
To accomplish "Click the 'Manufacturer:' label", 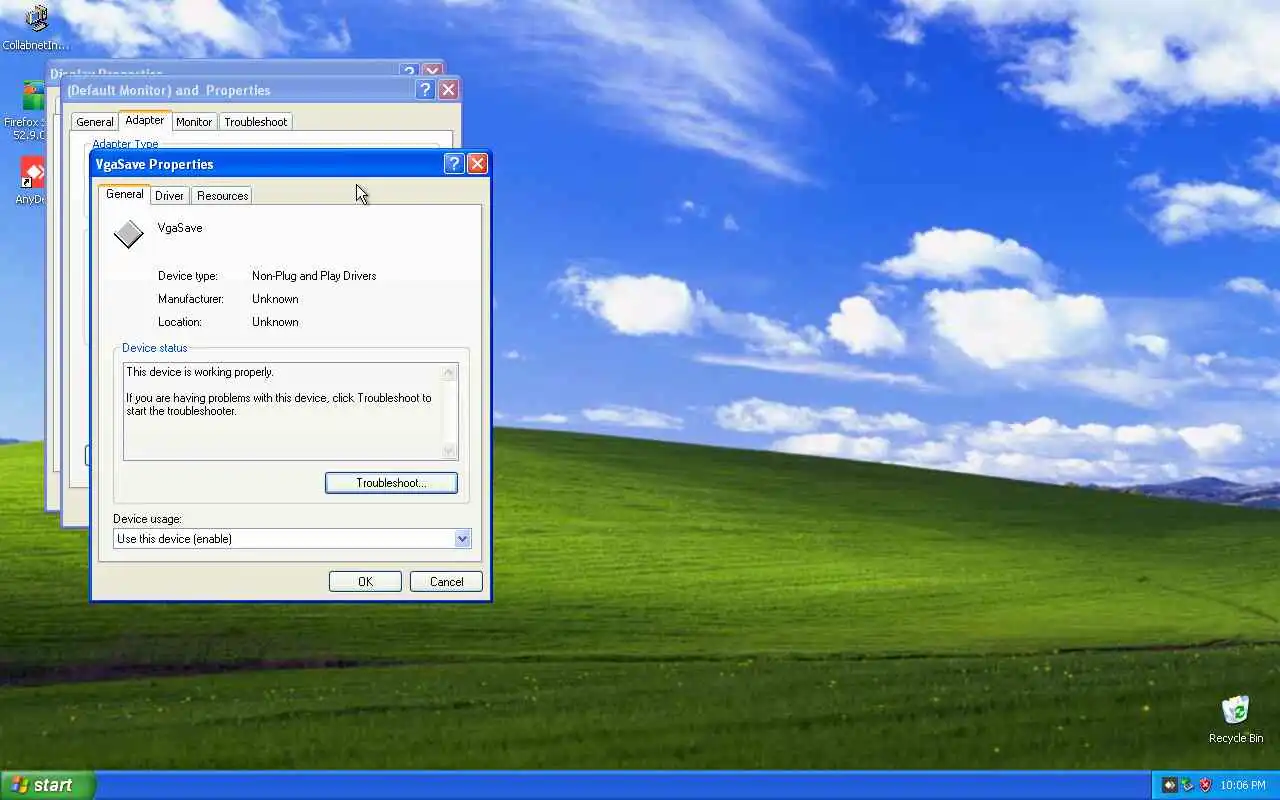I will pyautogui.click(x=191, y=299).
